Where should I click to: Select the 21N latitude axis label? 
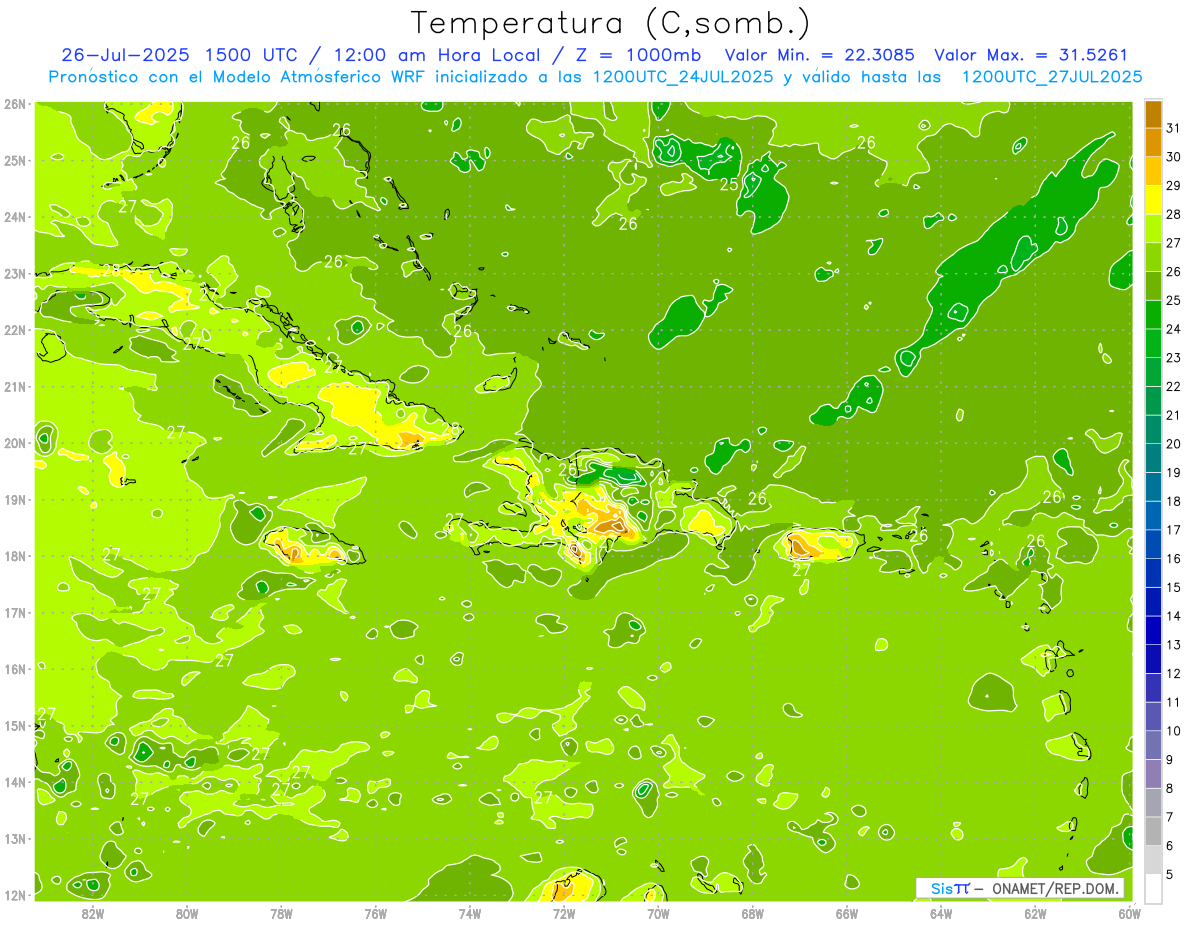[x=15, y=387]
